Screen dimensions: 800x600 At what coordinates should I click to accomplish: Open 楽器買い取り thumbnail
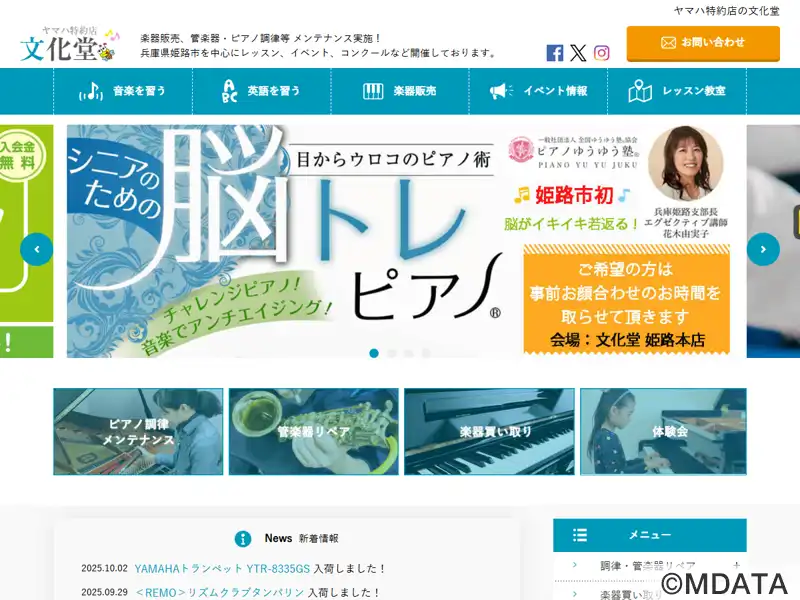point(489,432)
